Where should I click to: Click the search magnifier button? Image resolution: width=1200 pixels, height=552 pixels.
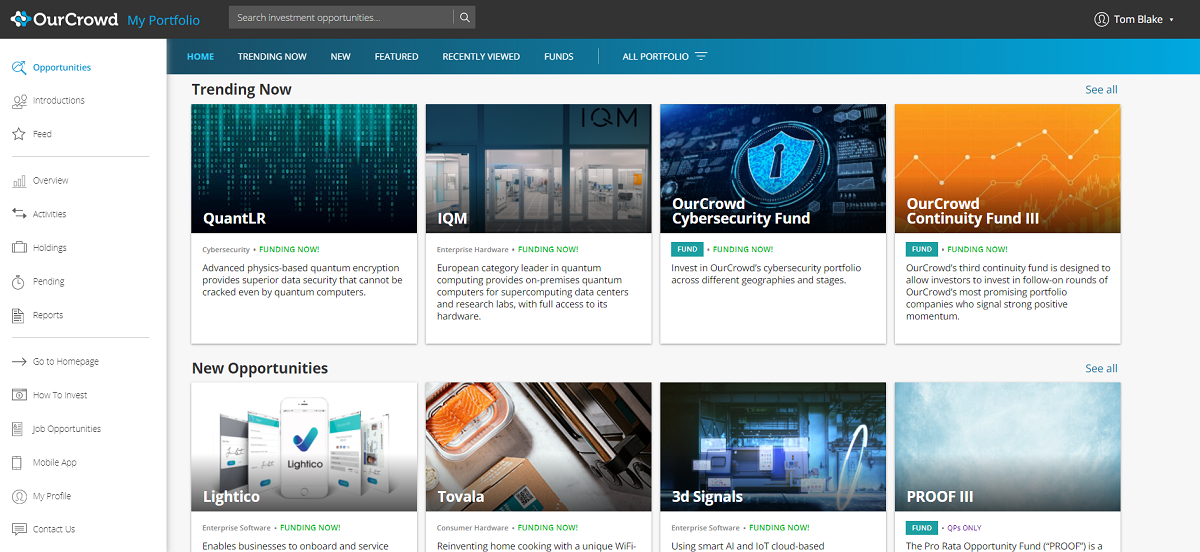click(464, 18)
